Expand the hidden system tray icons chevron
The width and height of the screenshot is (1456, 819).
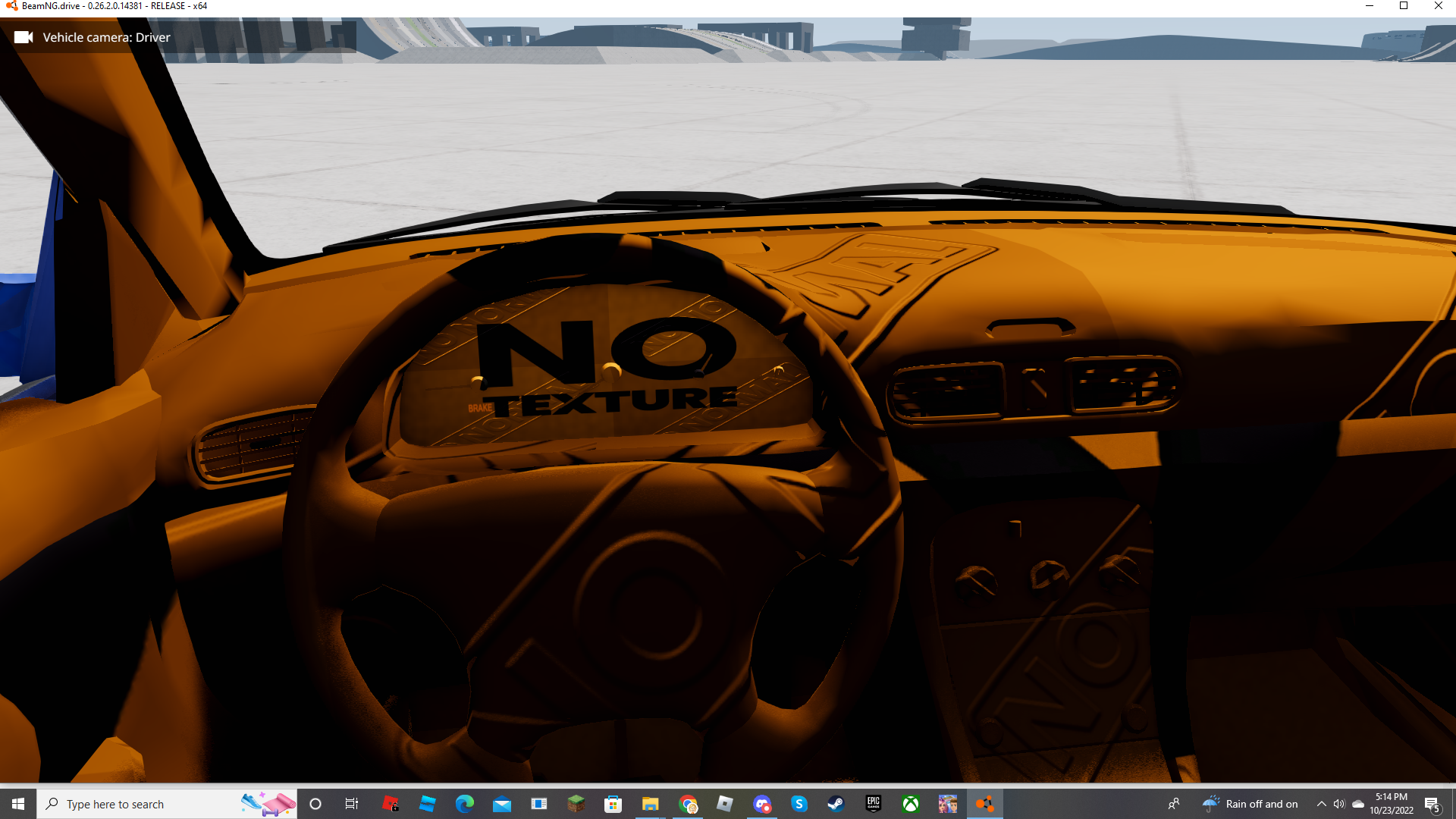1322,804
